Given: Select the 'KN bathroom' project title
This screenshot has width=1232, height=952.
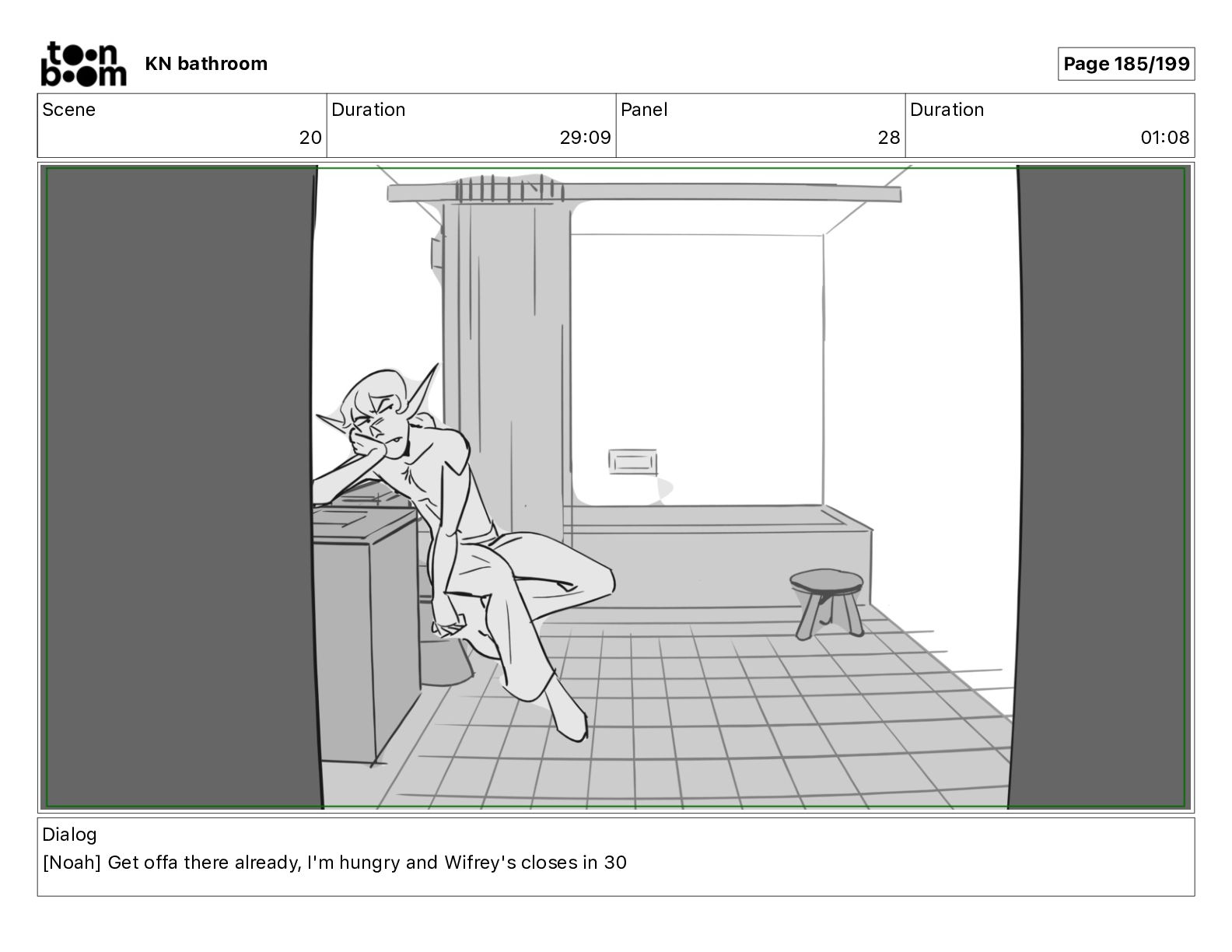Looking at the screenshot, I should tap(206, 64).
